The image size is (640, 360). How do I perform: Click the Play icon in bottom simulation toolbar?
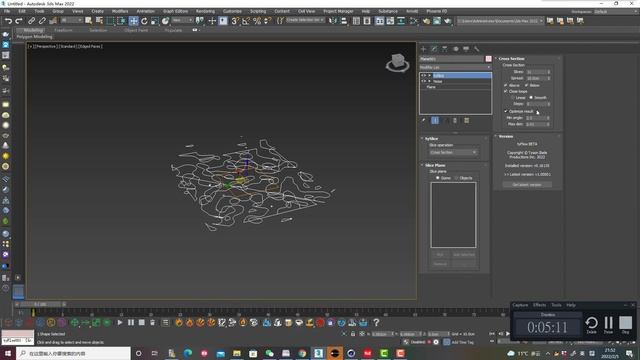[x=120, y=322]
